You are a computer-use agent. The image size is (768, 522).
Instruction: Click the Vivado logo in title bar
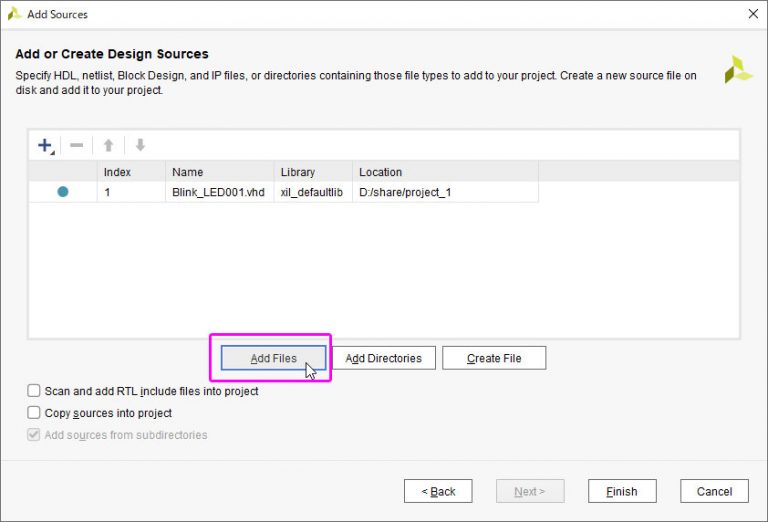click(x=14, y=14)
